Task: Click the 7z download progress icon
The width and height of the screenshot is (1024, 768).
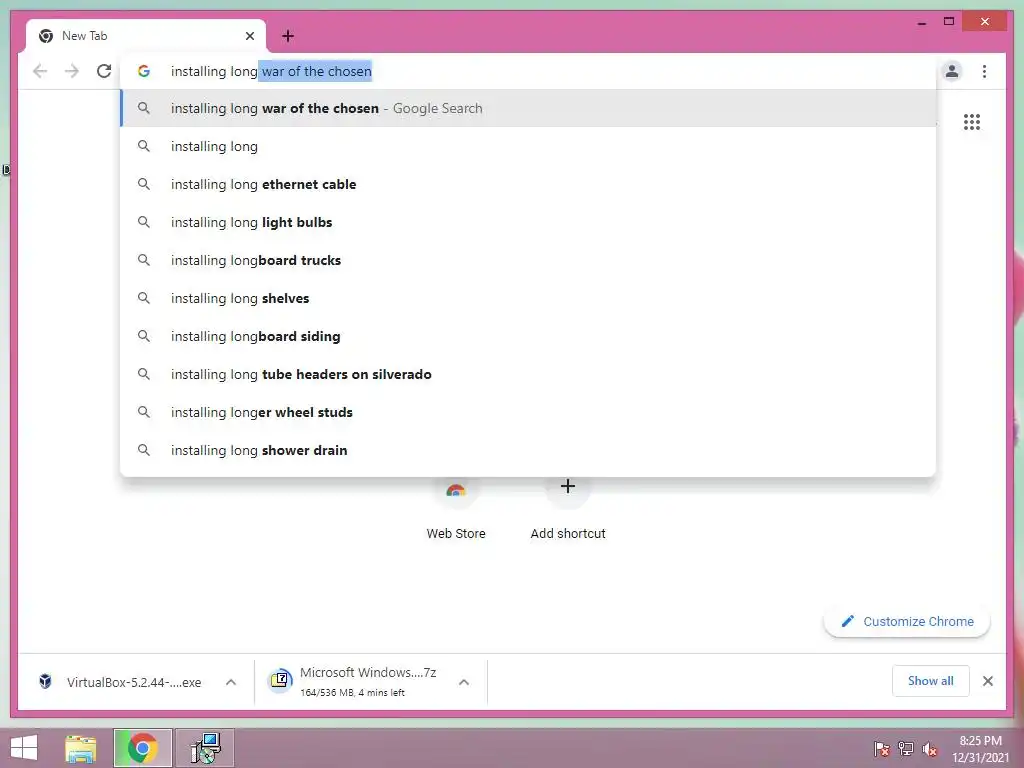Action: (x=280, y=680)
